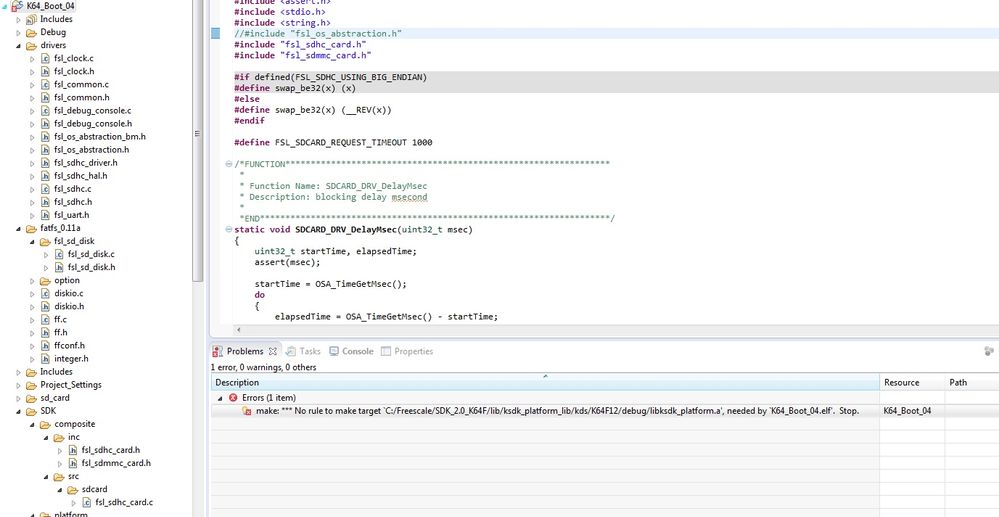Sort problems by Description column header

point(545,382)
